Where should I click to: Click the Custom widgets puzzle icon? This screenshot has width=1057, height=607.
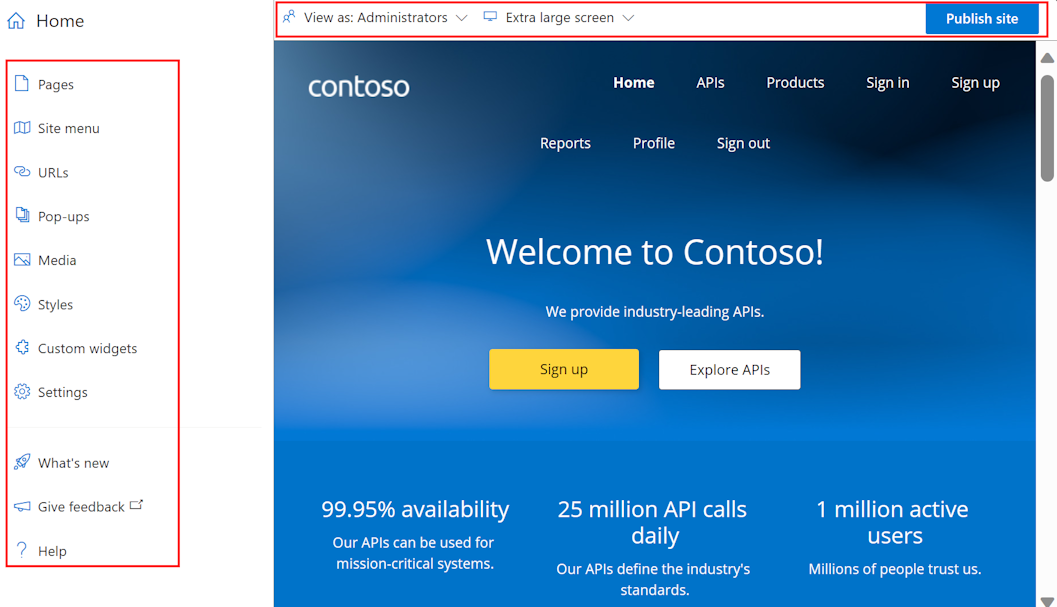[22, 347]
